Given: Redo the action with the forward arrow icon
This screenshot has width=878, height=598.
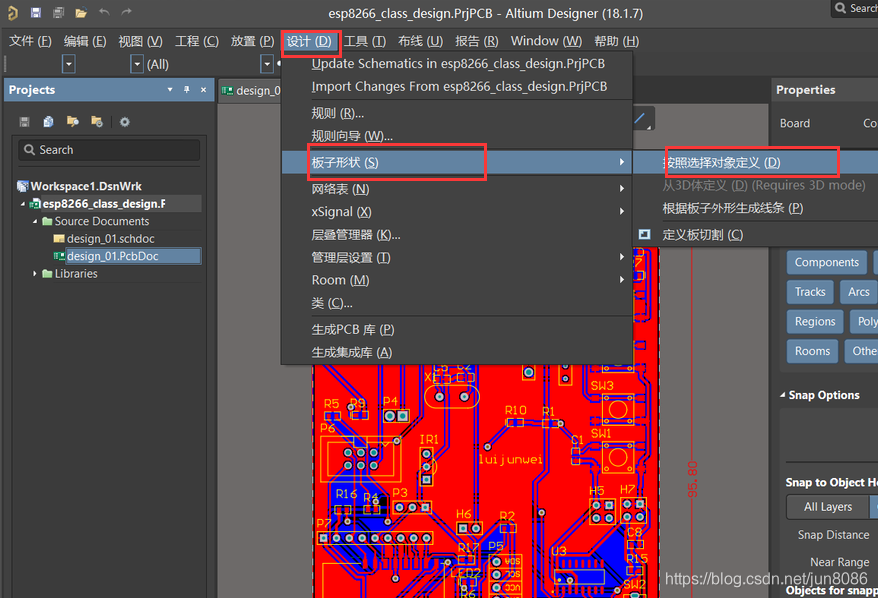Looking at the screenshot, I should [127, 12].
